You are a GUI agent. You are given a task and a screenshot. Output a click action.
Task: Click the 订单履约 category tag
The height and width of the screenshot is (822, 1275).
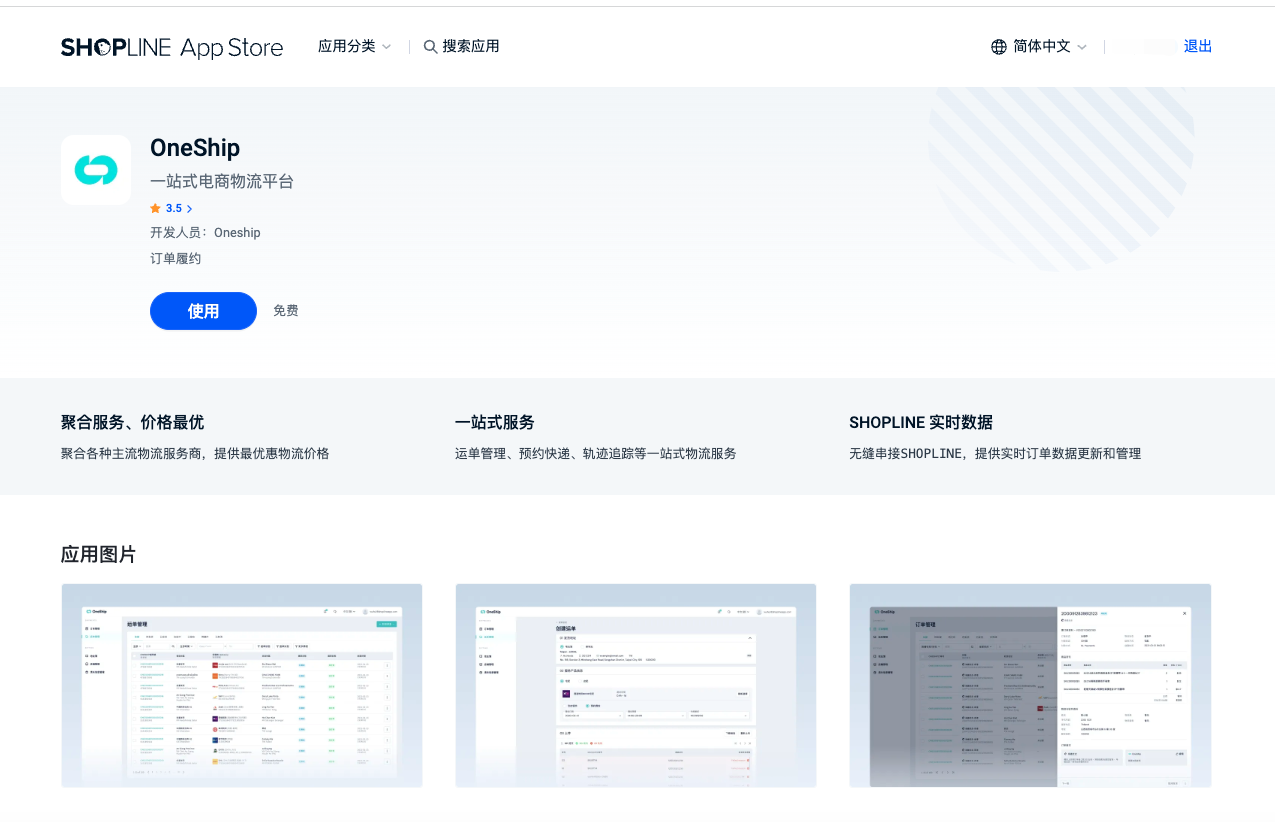176,259
